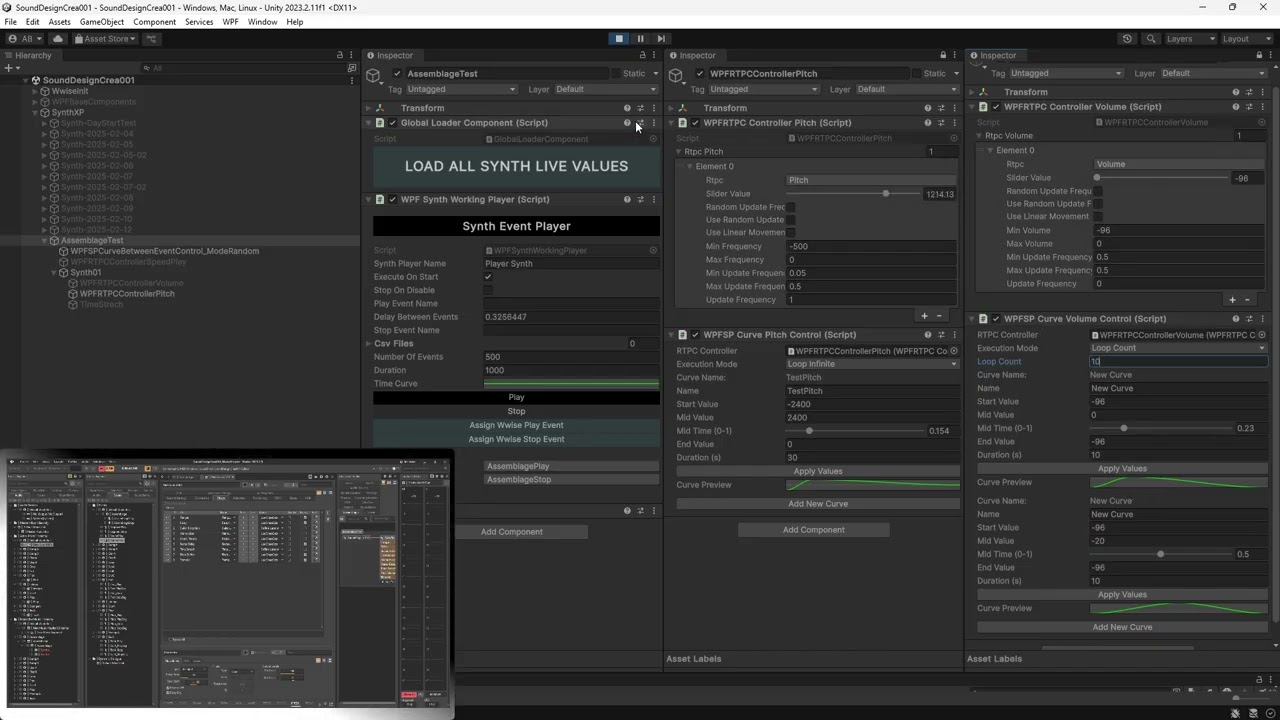1280x720 pixels.
Task: Enable Stop On Disable checkbox
Action: tap(488, 290)
